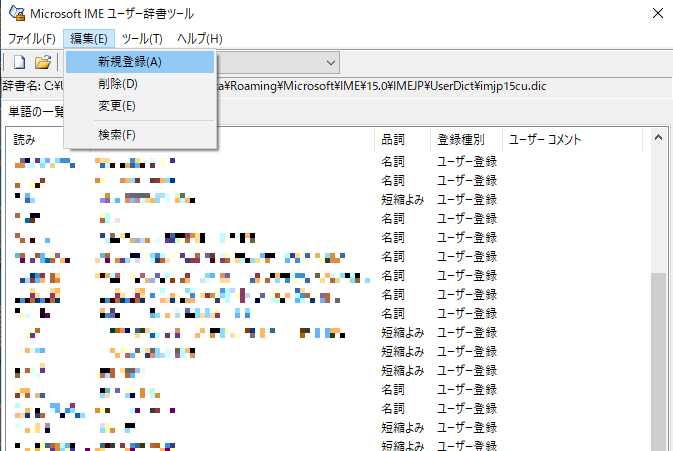This screenshot has width=673, height=451.
Task: Open the ツール(T) menu
Action: (x=142, y=39)
